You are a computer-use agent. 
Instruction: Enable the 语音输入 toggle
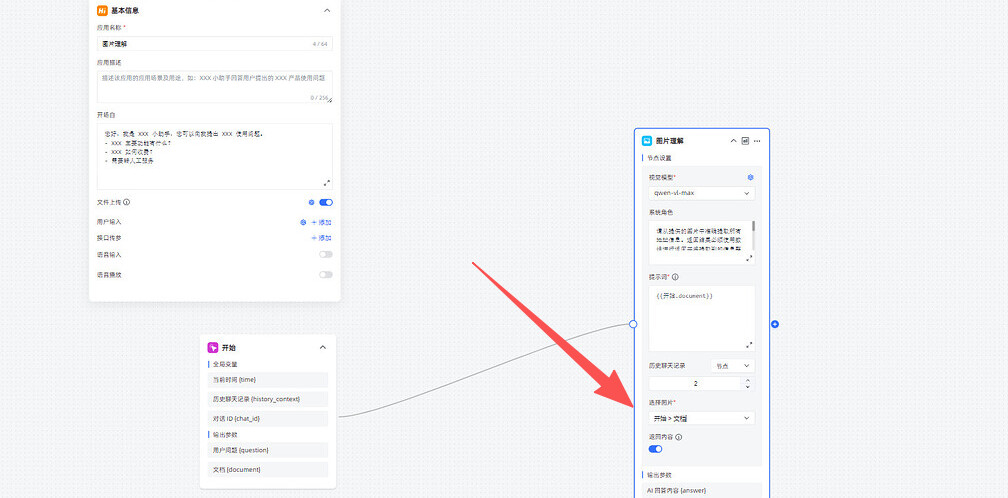click(x=326, y=255)
